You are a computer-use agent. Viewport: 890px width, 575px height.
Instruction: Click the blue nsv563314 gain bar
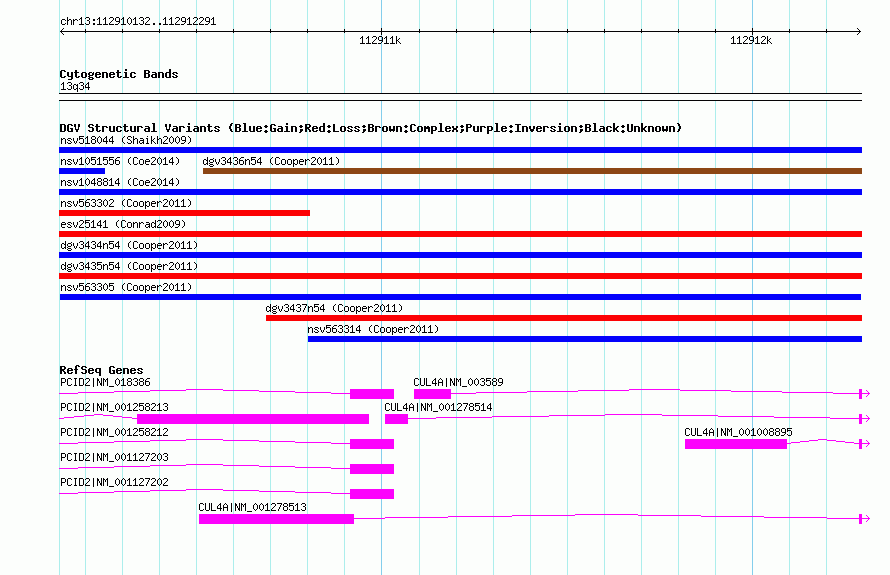click(585, 339)
